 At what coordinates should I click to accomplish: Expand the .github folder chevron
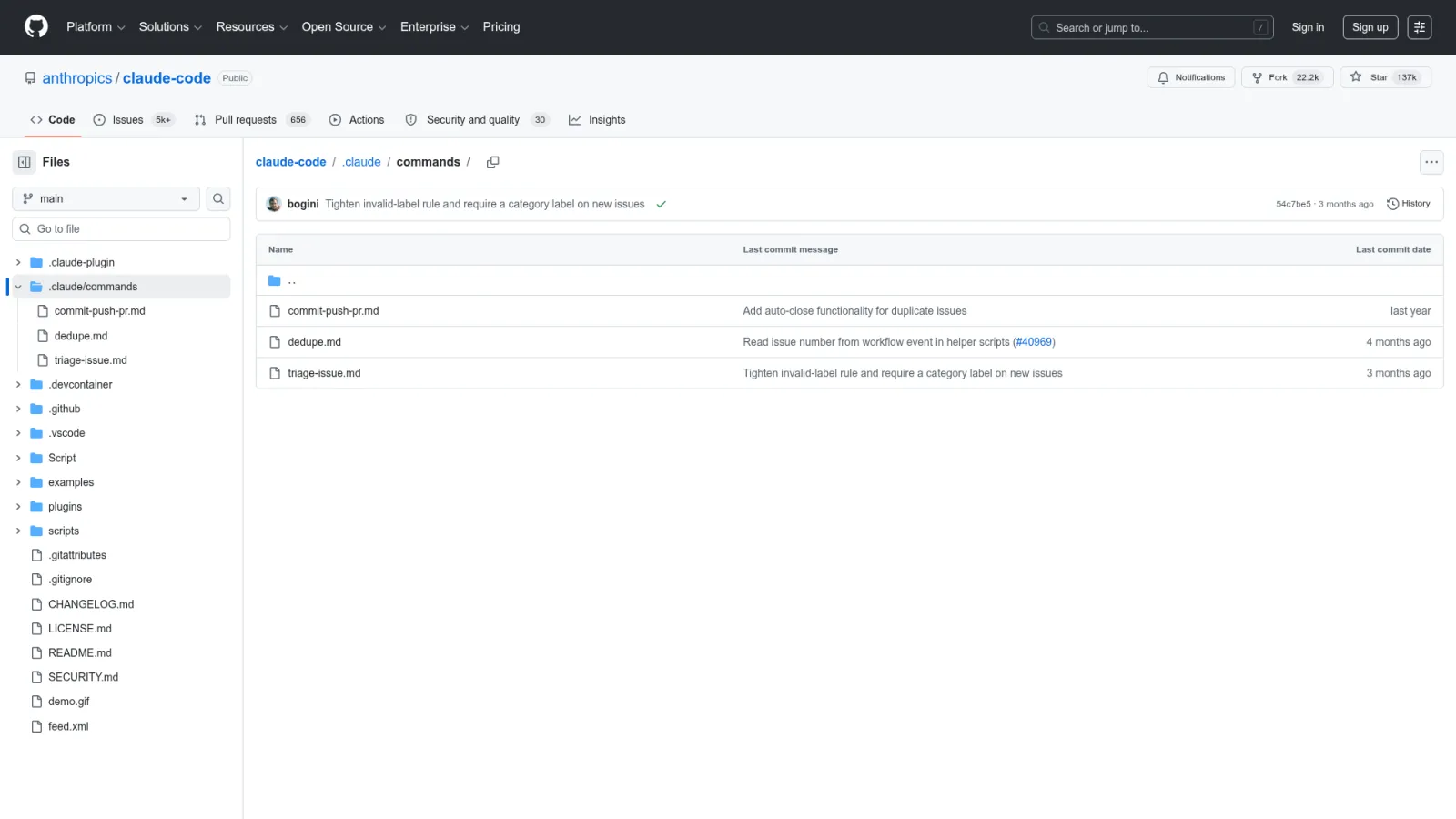pyautogui.click(x=18, y=409)
